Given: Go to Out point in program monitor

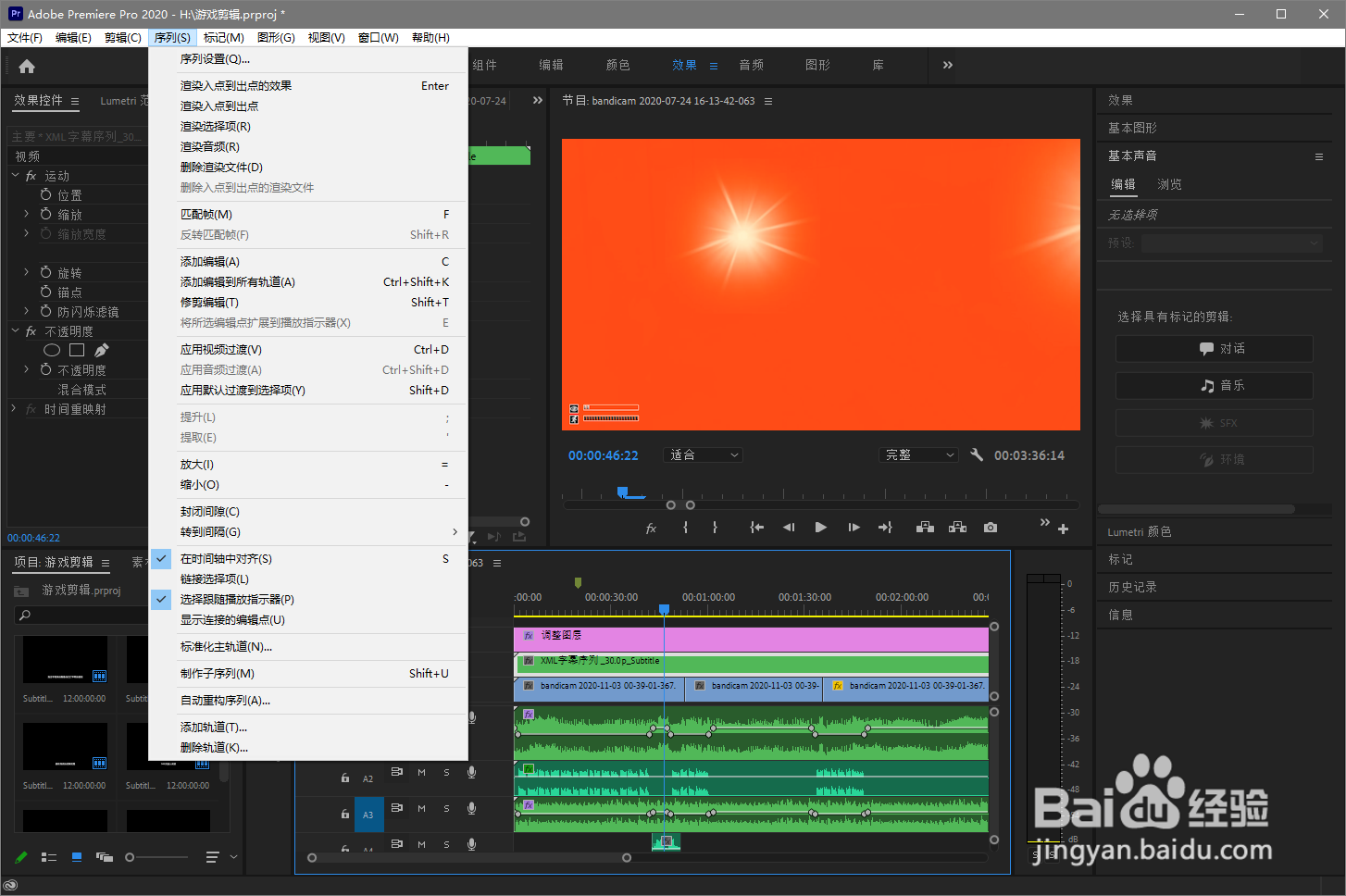Looking at the screenshot, I should tap(885, 528).
